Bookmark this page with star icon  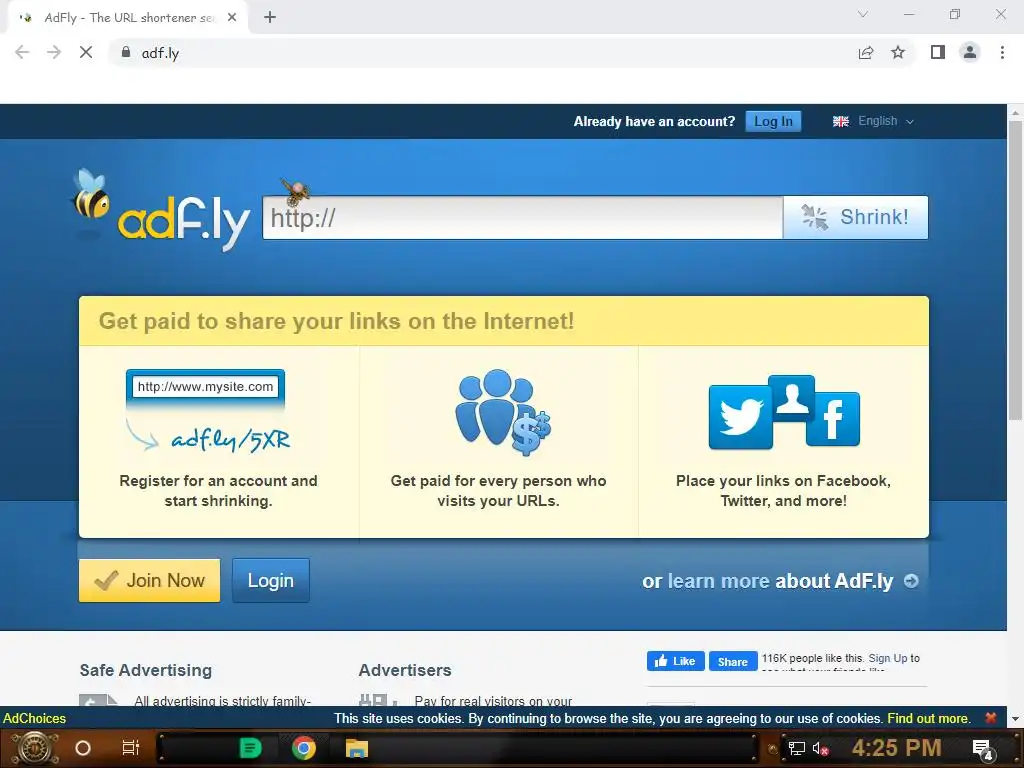[x=898, y=52]
